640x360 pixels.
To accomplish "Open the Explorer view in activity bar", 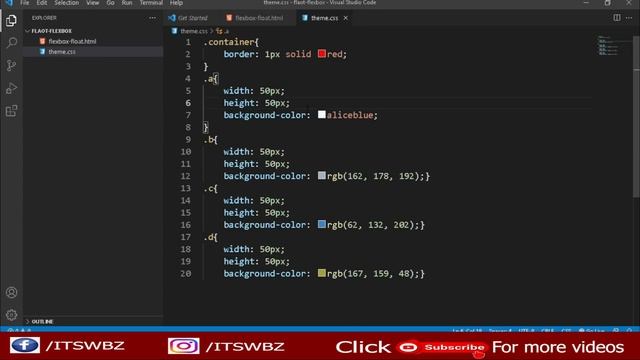I will coord(11,20).
